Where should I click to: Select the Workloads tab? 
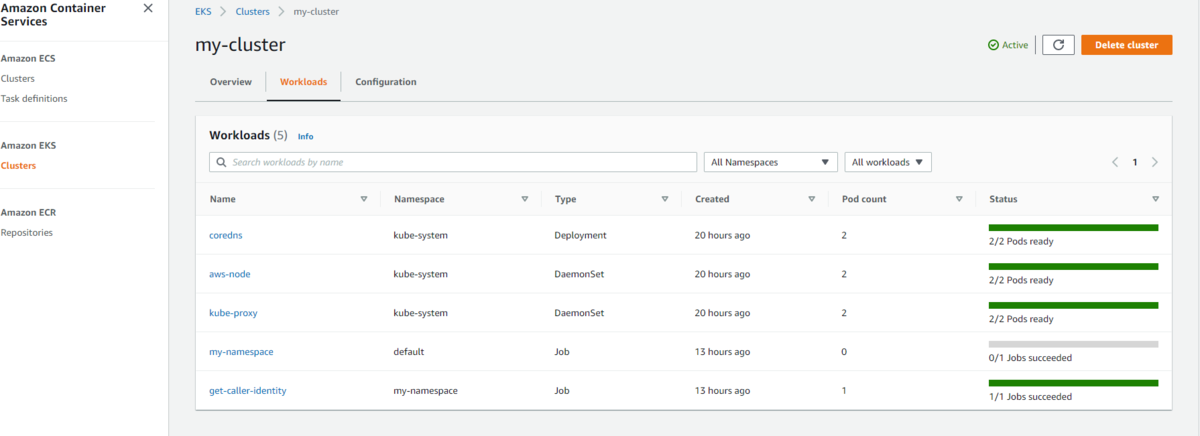click(x=303, y=82)
